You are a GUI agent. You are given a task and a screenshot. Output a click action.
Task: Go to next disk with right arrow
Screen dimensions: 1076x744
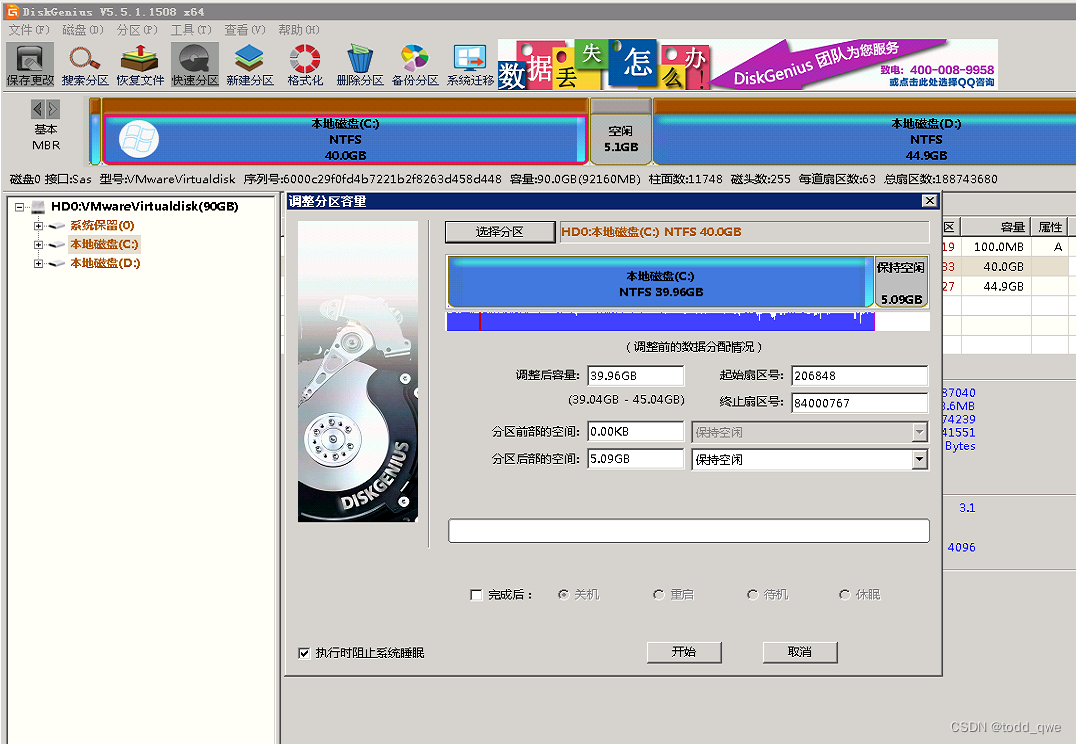click(53, 108)
